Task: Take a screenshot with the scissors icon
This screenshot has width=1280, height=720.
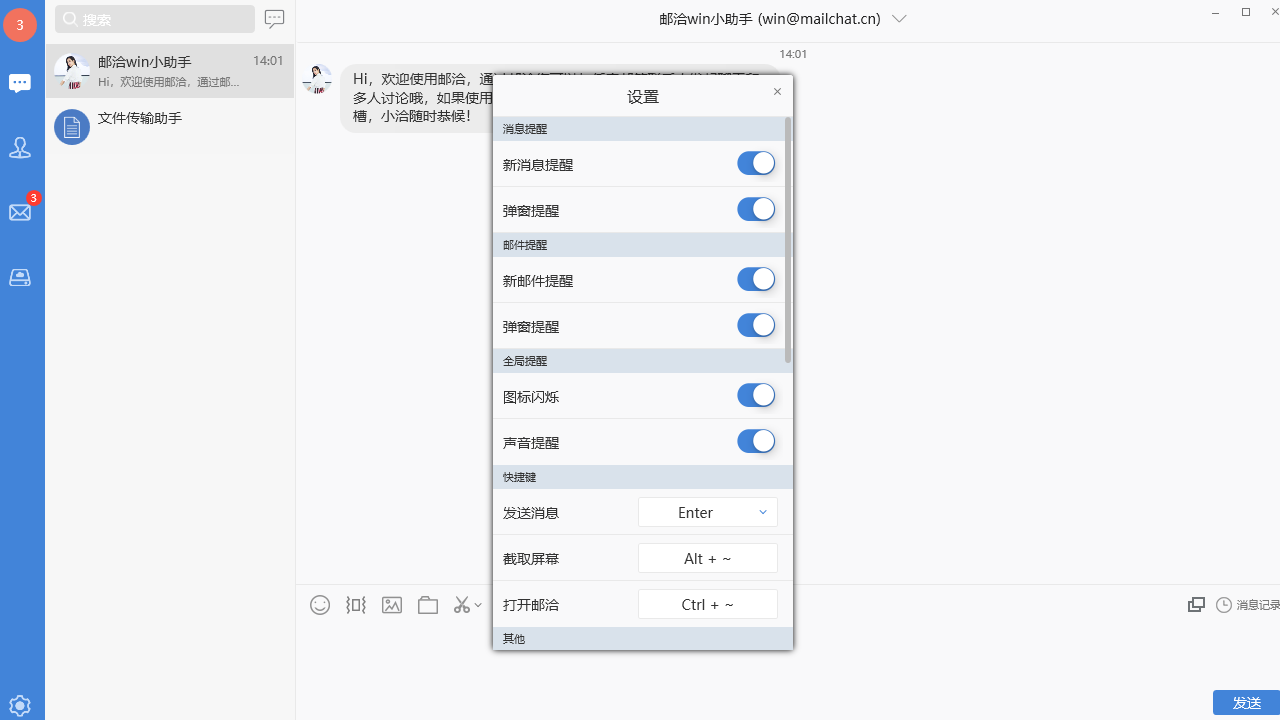Action: (x=463, y=604)
